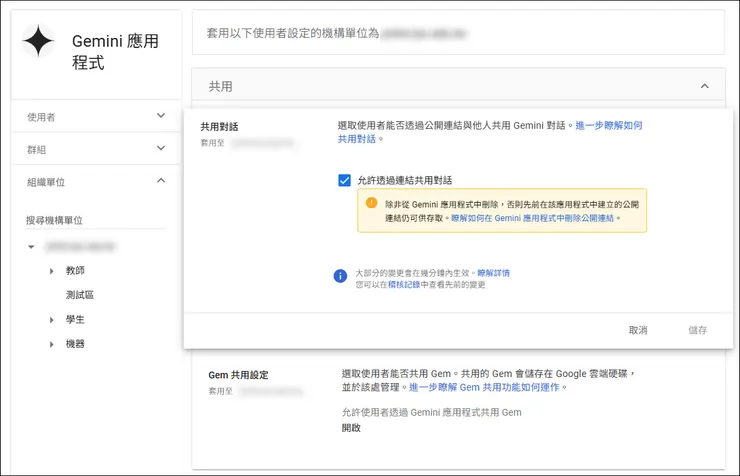Image resolution: width=740 pixels, height=476 pixels.
Task: Click the 儲存 button
Action: point(698,330)
